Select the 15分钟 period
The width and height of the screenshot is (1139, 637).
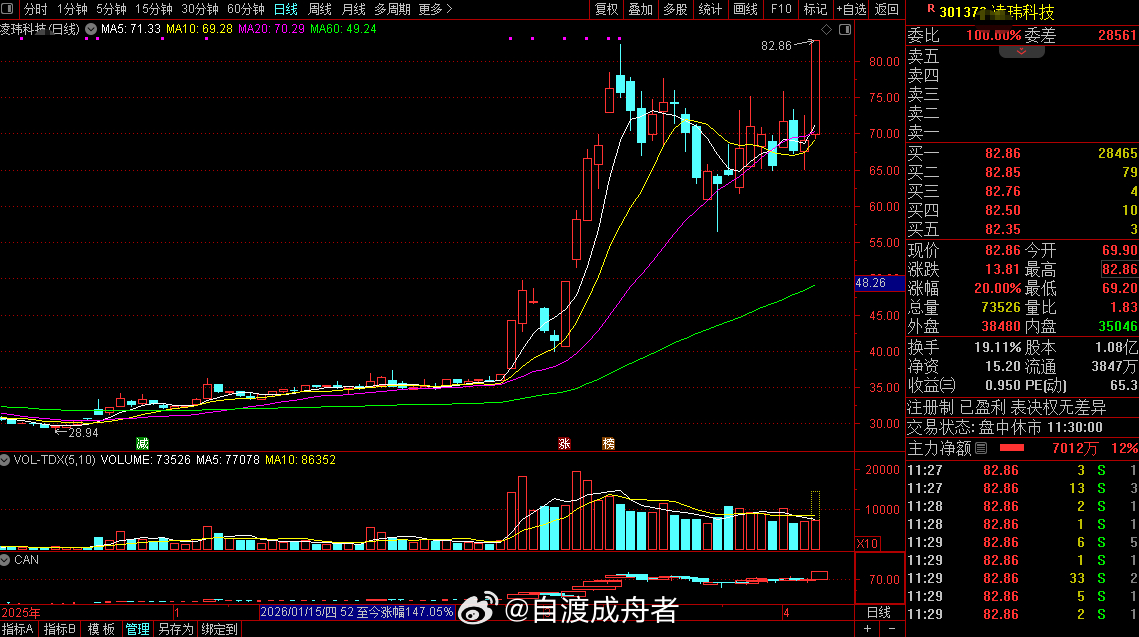[154, 9]
